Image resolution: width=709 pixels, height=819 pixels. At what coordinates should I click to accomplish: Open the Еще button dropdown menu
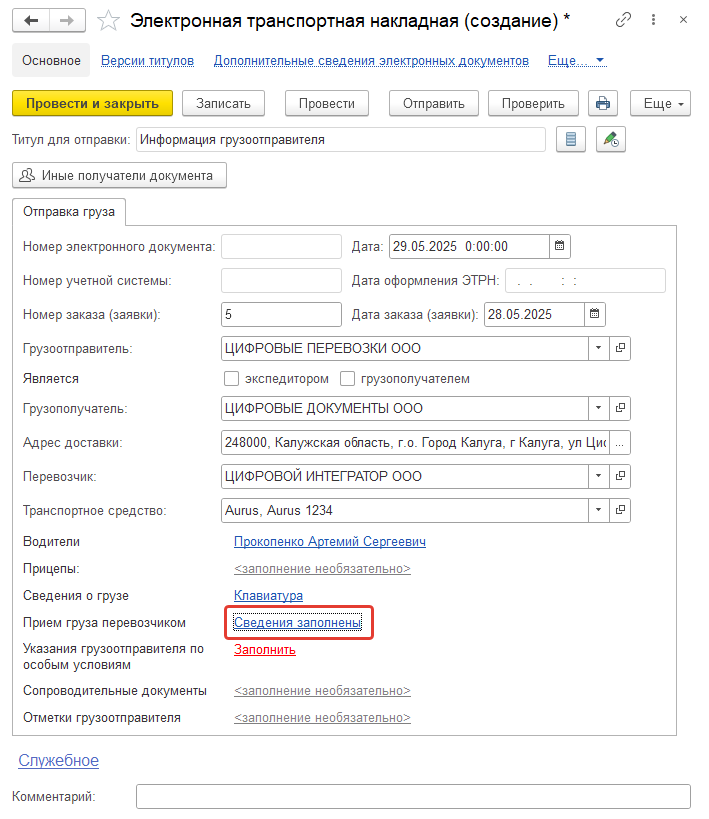[660, 103]
